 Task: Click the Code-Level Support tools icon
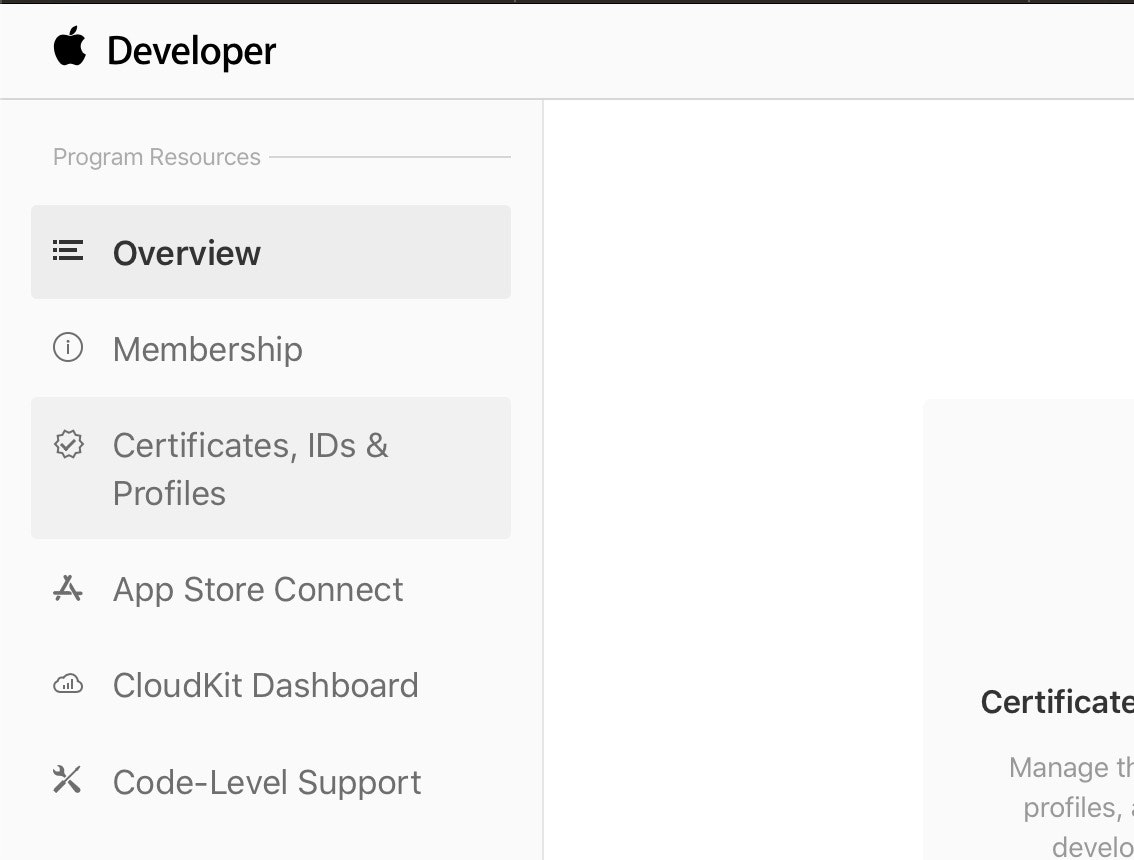pos(67,780)
